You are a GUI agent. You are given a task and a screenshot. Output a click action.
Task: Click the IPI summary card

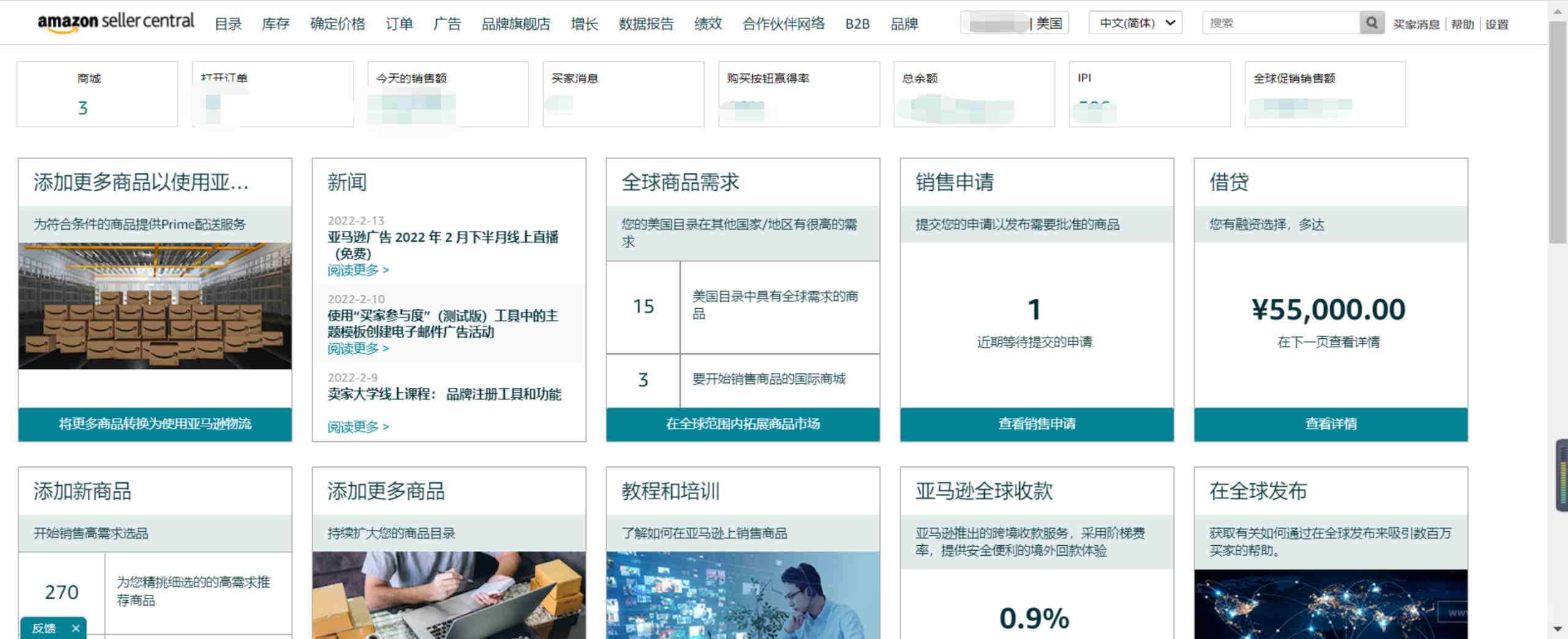click(x=1150, y=94)
